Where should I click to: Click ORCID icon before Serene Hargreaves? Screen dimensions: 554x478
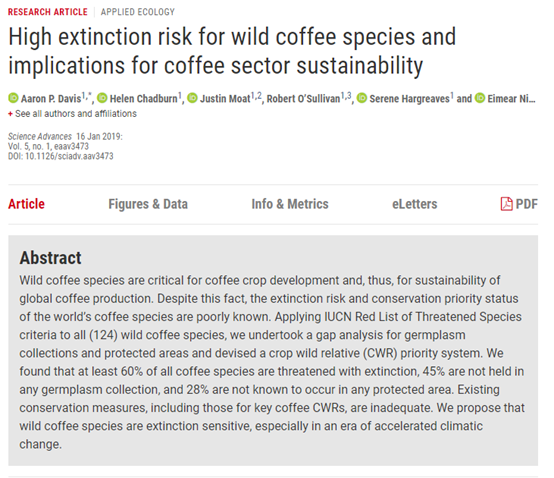point(362,98)
